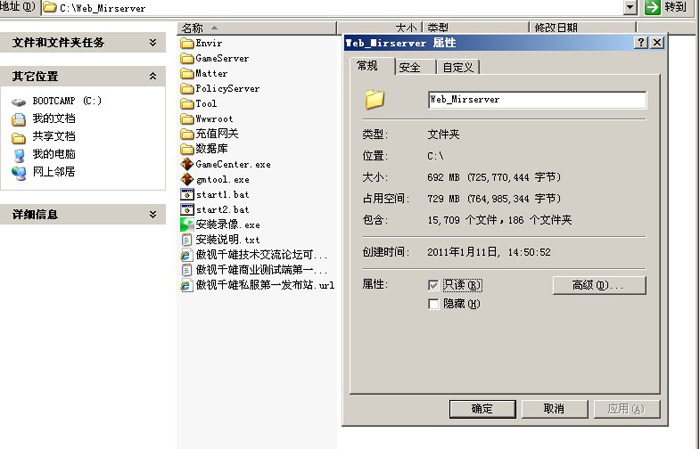Switch to the 自定义 tab
The height and width of the screenshot is (449, 700).
point(458,67)
